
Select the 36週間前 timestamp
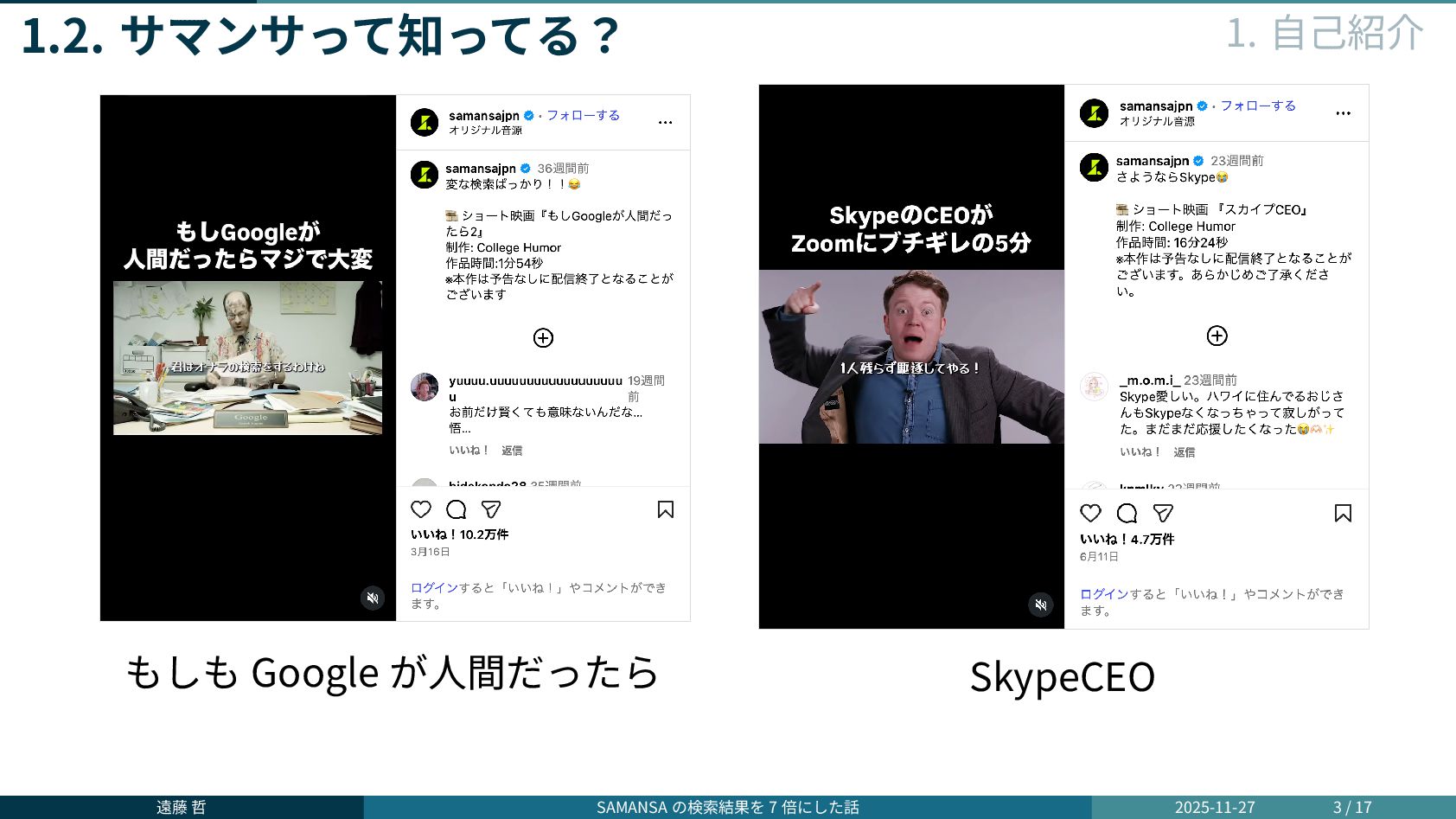coord(563,169)
